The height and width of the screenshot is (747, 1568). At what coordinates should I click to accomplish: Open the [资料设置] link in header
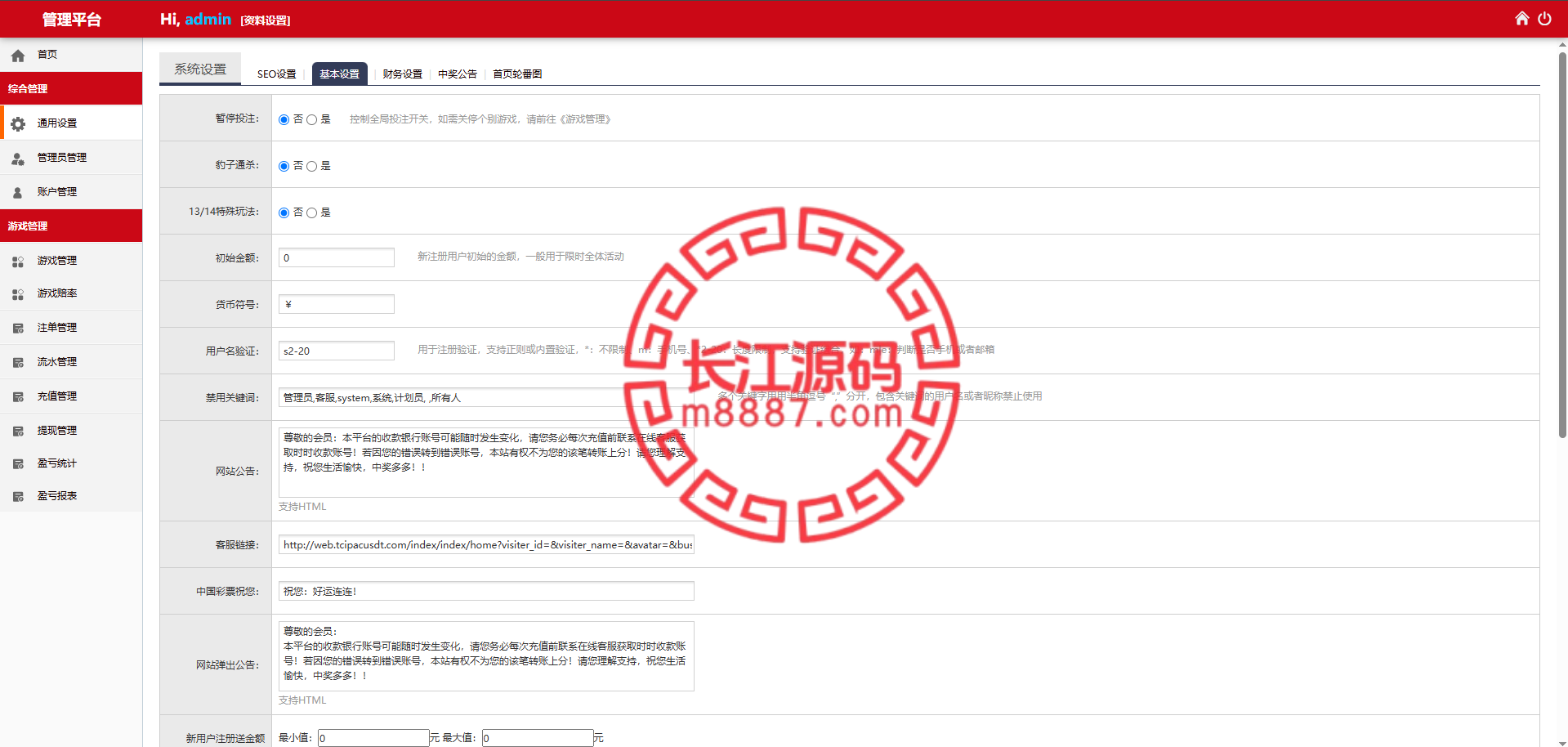266,20
